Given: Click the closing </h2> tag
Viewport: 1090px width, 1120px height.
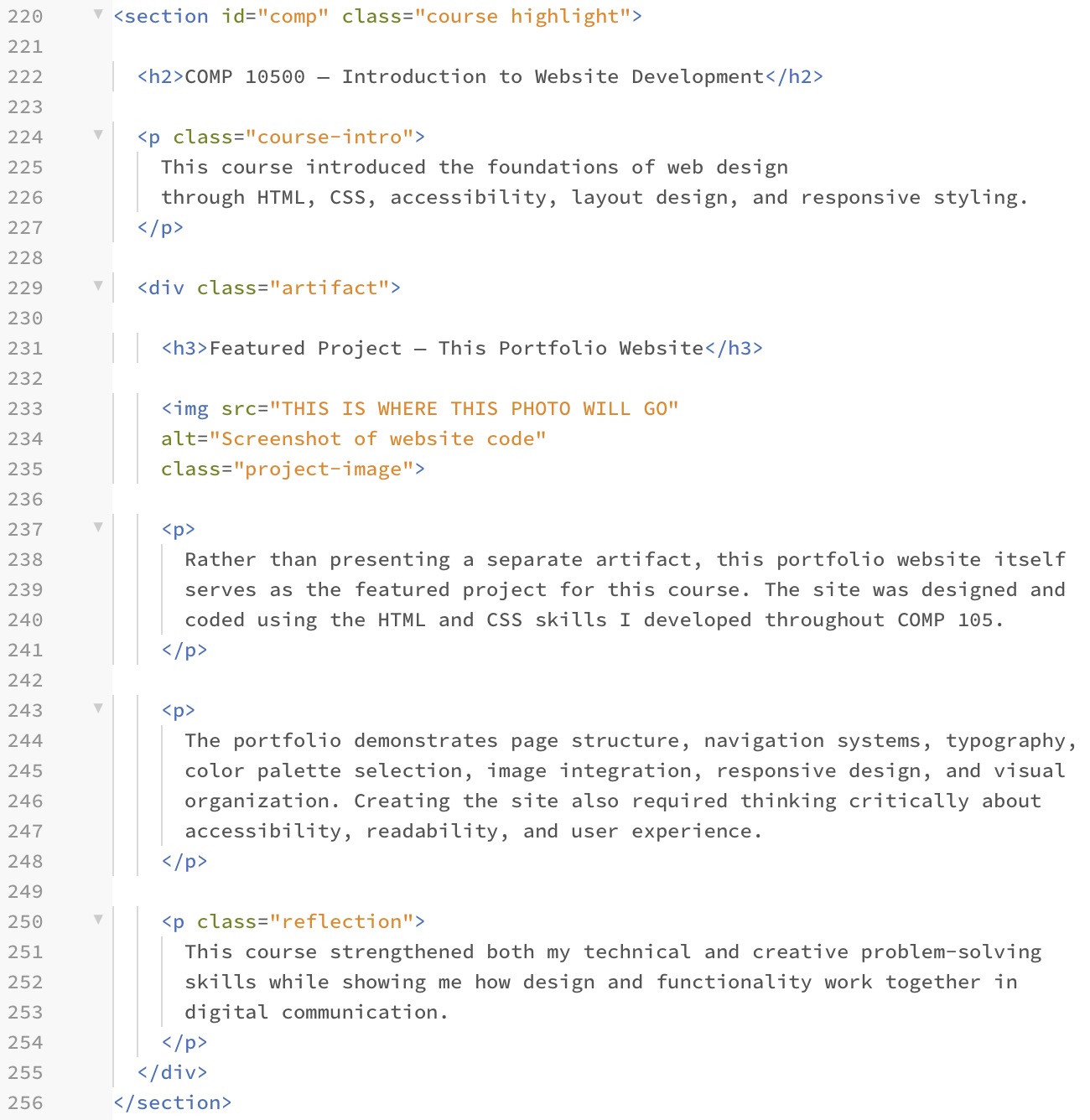Looking at the screenshot, I should pos(795,77).
